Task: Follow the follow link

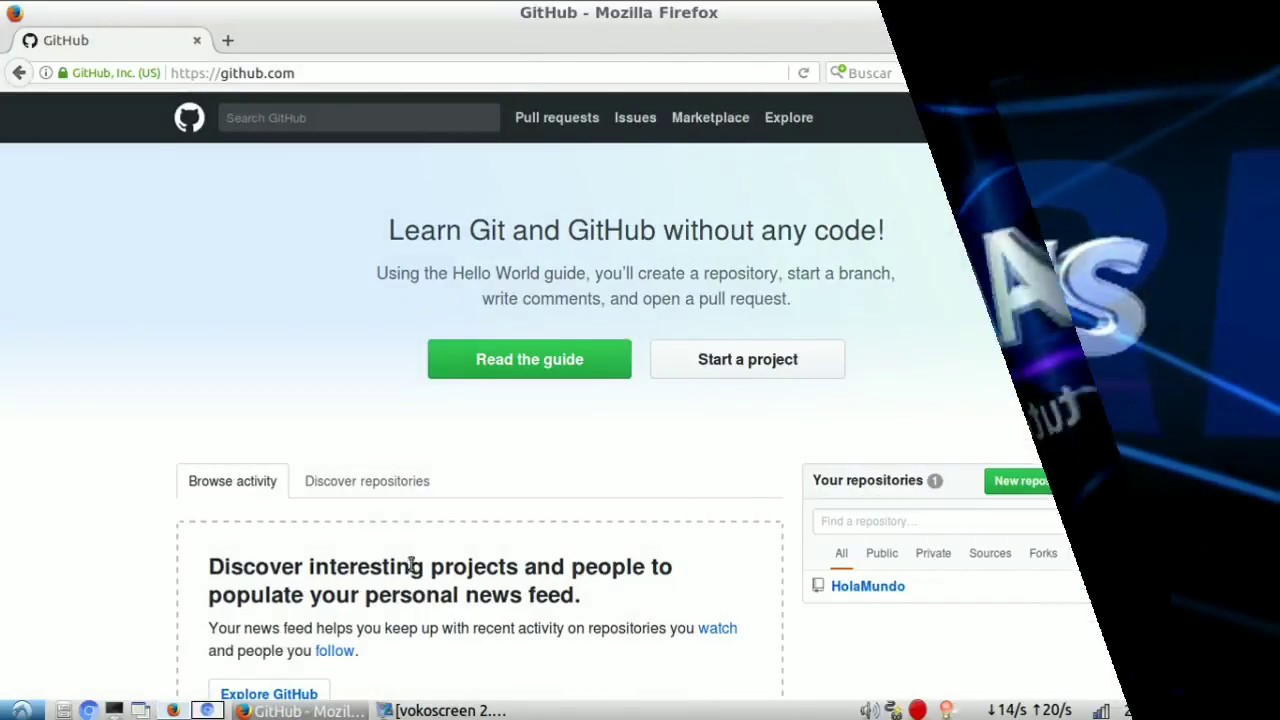Action: (x=335, y=650)
